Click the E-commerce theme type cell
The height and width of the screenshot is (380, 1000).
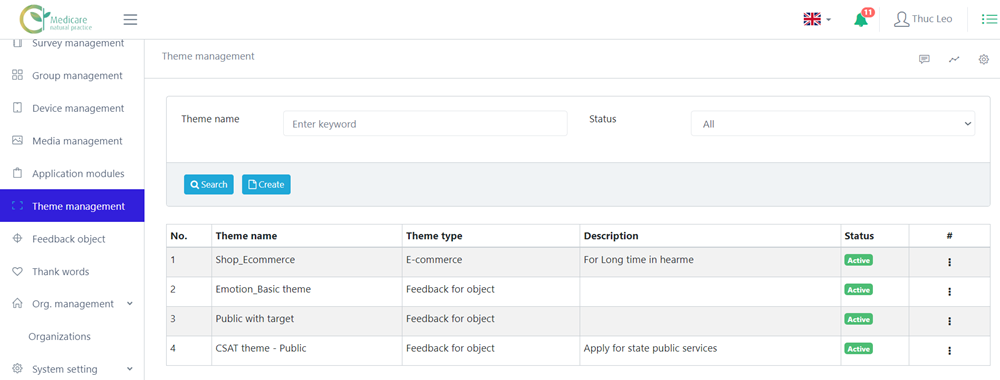click(490, 262)
